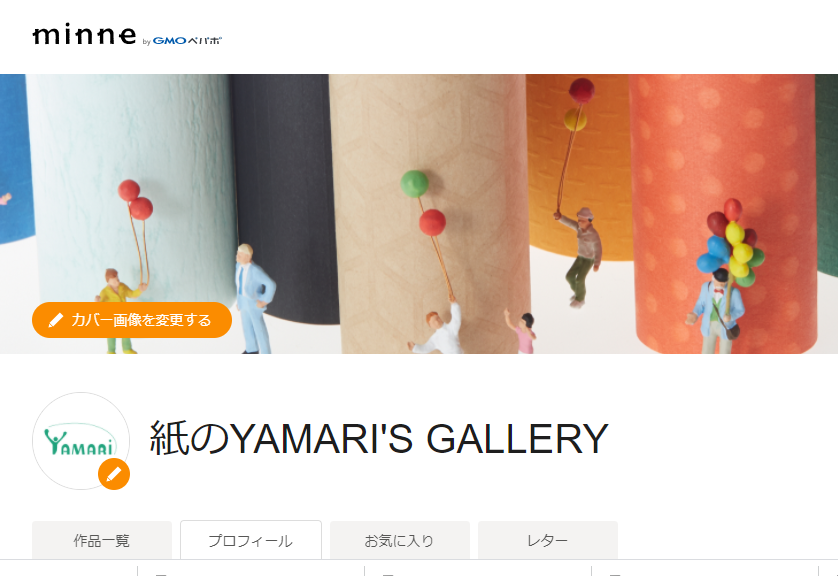Viewport: 838px width, 576px height.
Task: Click the 紙のYAMARI'S GALLERY title
Action: pos(379,439)
